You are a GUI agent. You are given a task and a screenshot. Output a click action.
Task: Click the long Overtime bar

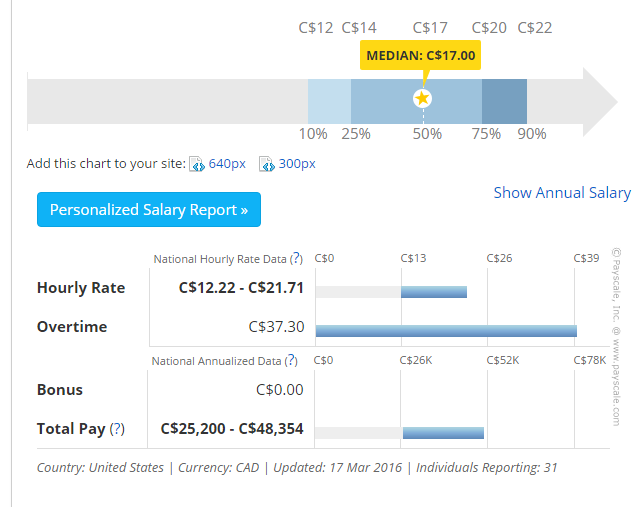point(446,330)
